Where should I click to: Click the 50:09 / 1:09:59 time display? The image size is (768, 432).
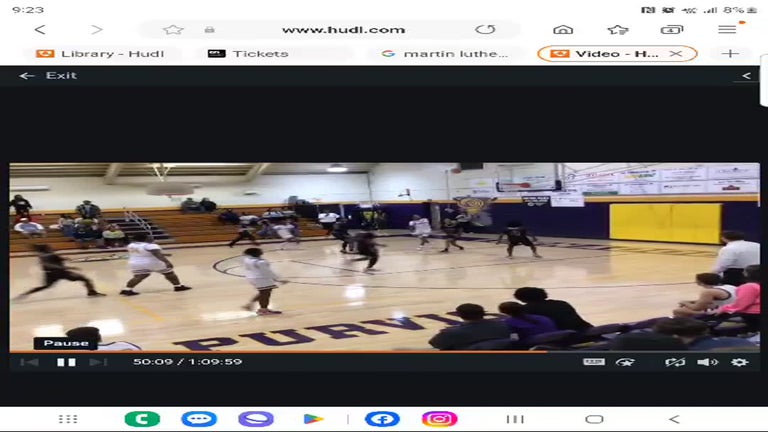coord(188,362)
